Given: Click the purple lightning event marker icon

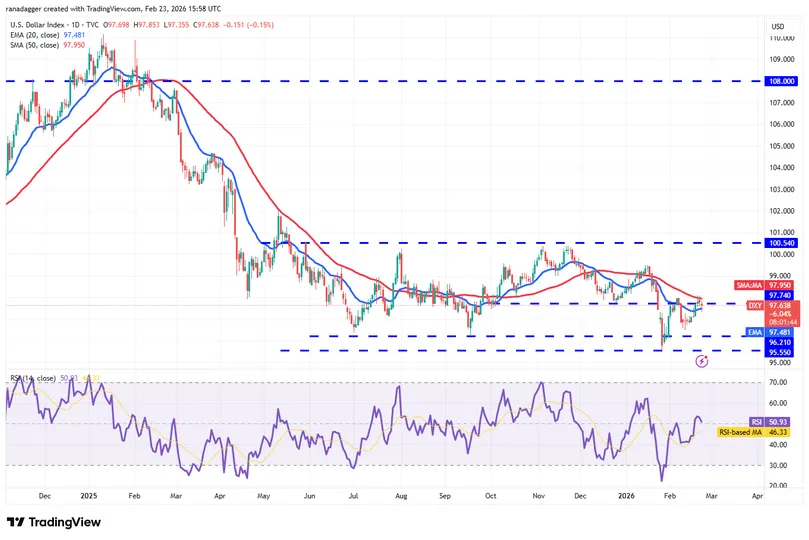Looking at the screenshot, I should click(702, 362).
